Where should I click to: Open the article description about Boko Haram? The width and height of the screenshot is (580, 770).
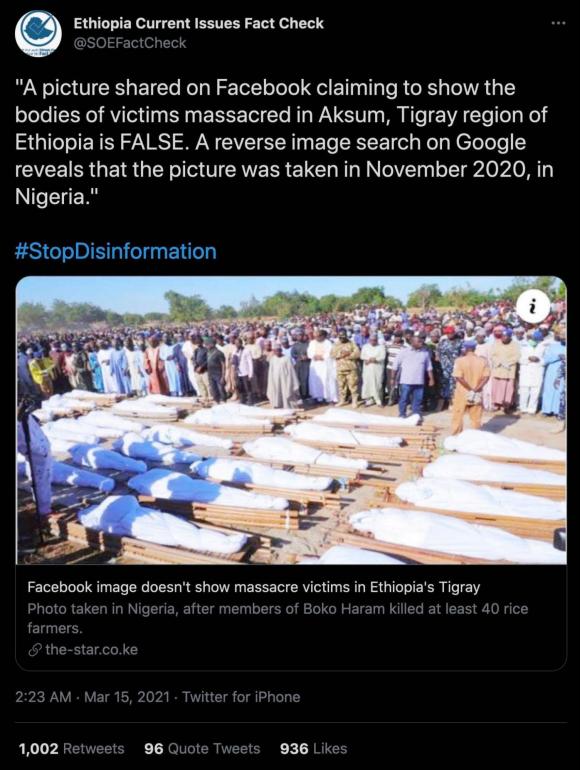click(277, 618)
